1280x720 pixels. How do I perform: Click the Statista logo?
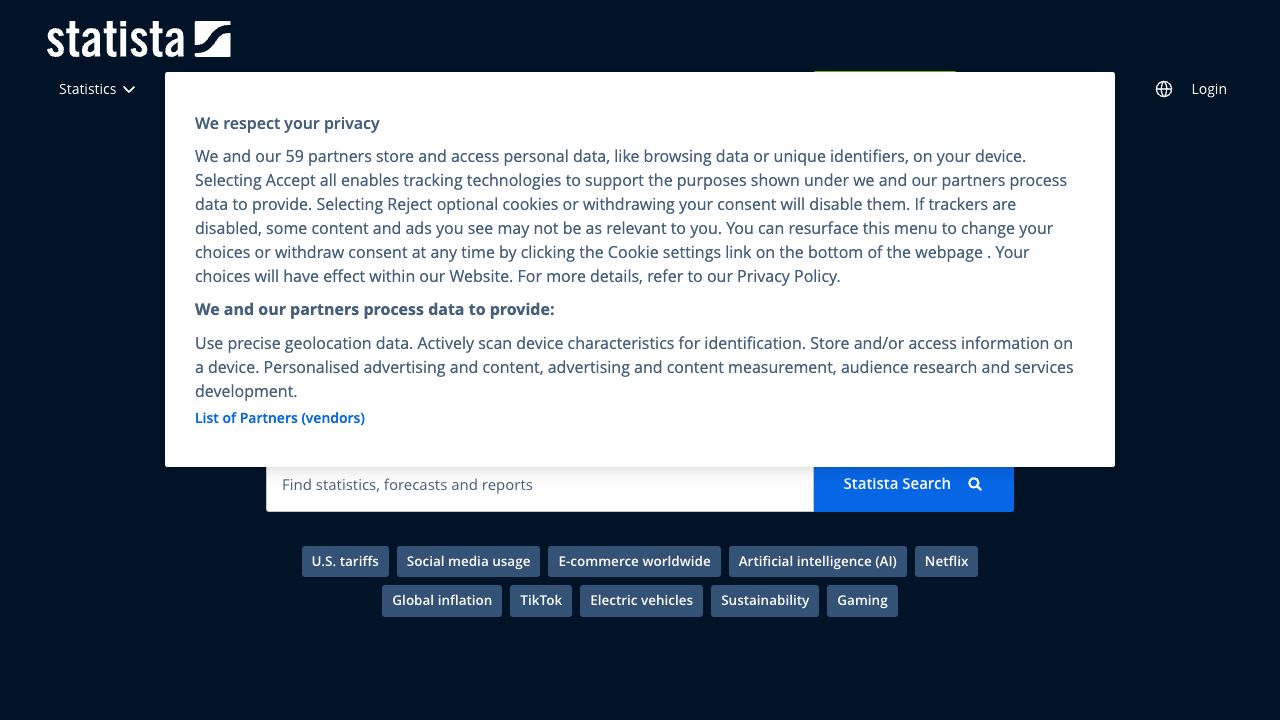(138, 39)
